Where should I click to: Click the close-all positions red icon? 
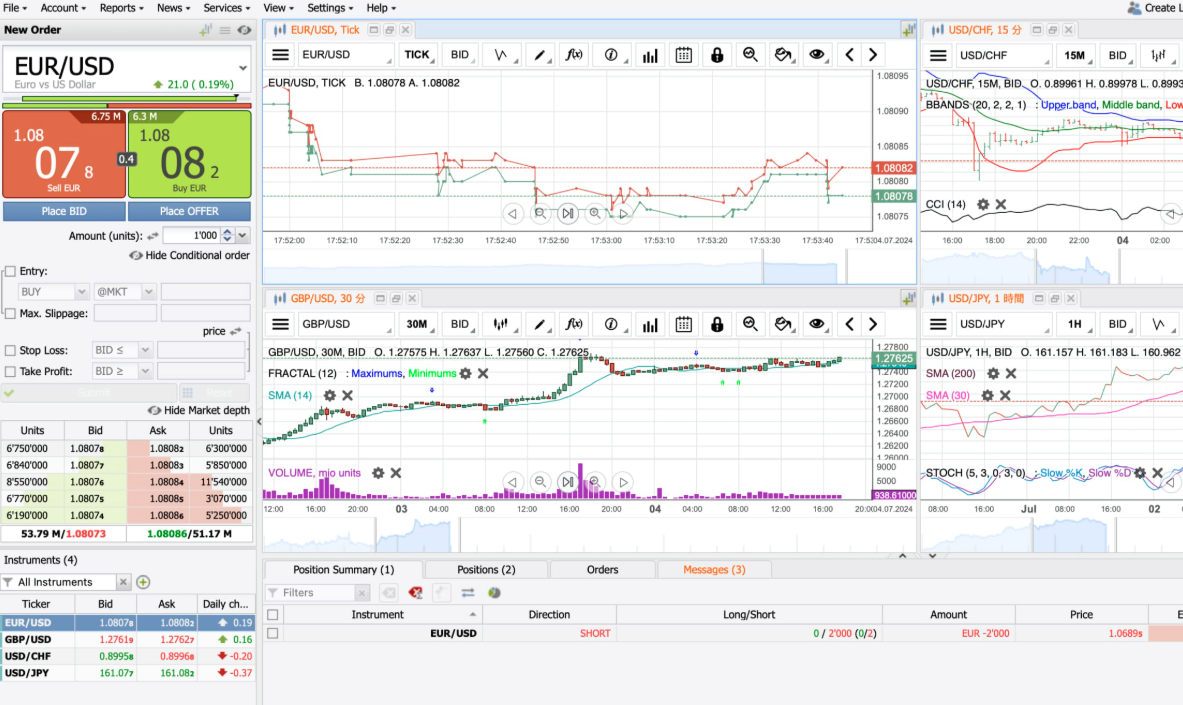pos(415,593)
